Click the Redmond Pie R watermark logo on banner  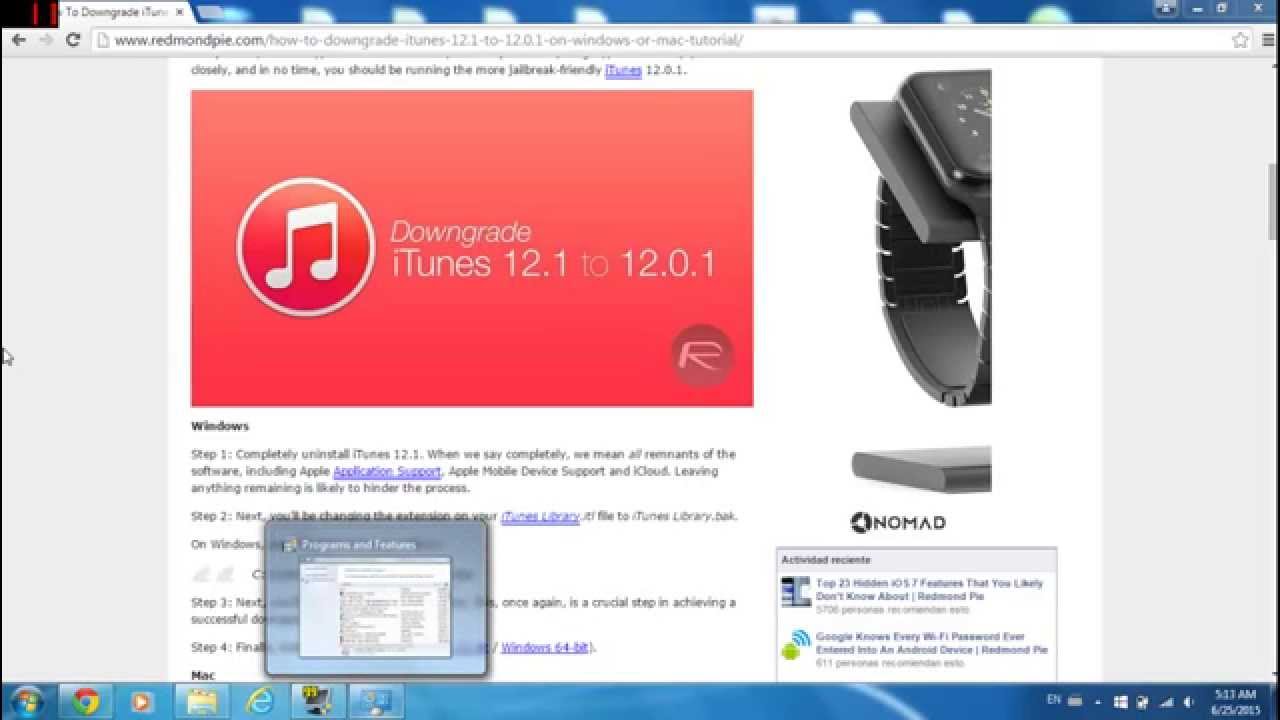702,356
